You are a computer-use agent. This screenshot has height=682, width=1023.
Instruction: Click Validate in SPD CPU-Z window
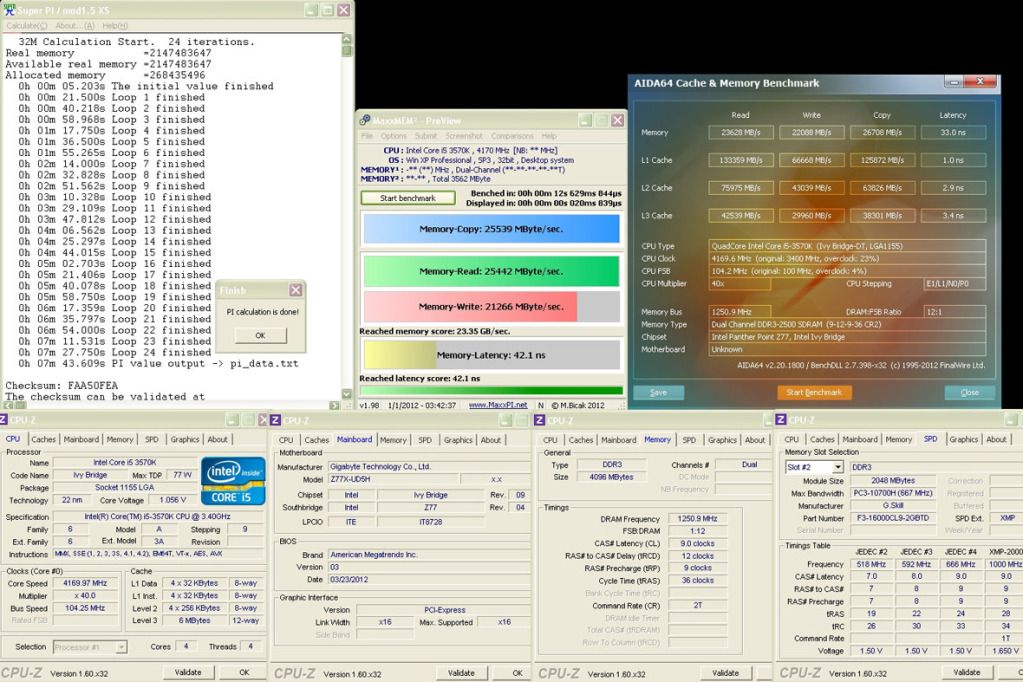[x=966, y=672]
